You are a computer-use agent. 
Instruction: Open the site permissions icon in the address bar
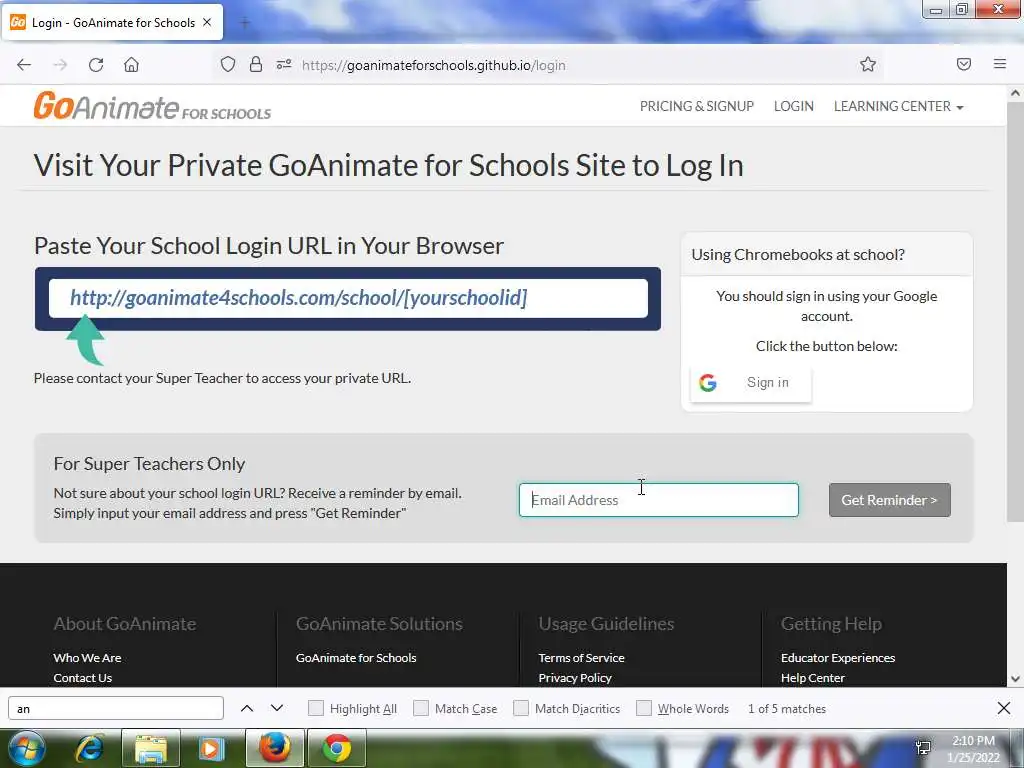pos(283,64)
